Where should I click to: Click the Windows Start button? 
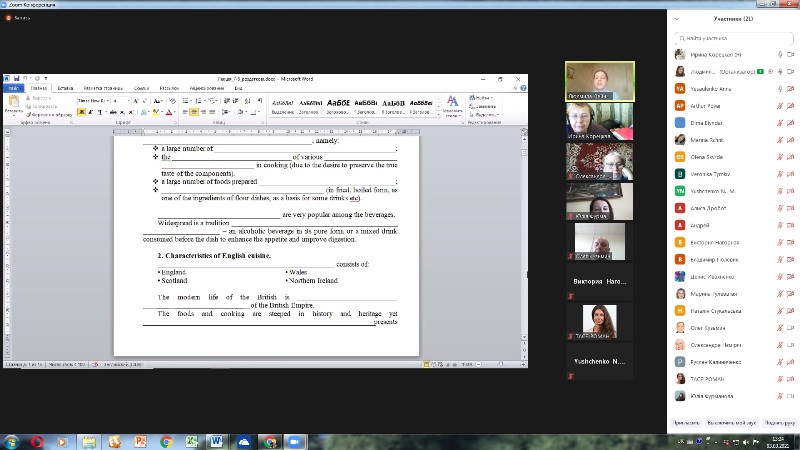(12, 441)
